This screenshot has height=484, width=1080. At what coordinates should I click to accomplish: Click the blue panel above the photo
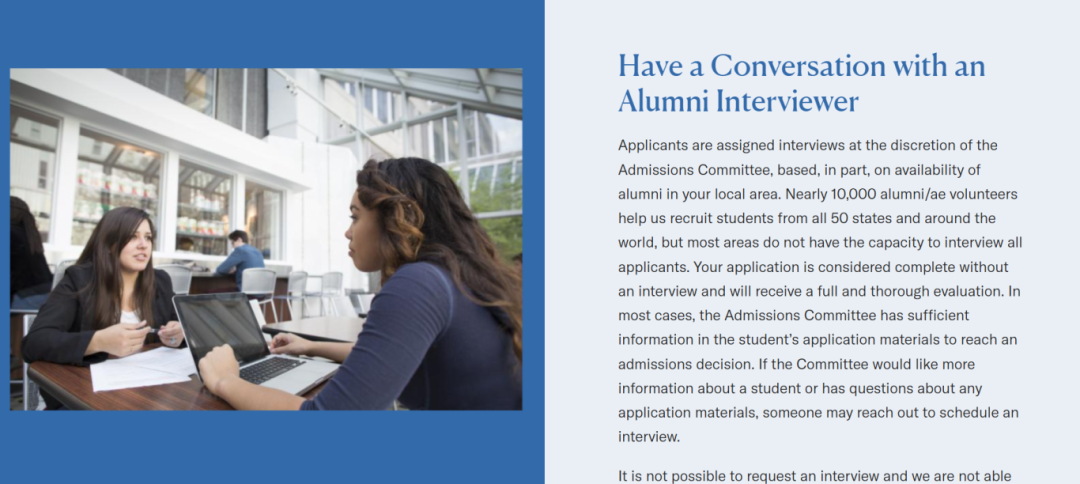[x=270, y=32]
